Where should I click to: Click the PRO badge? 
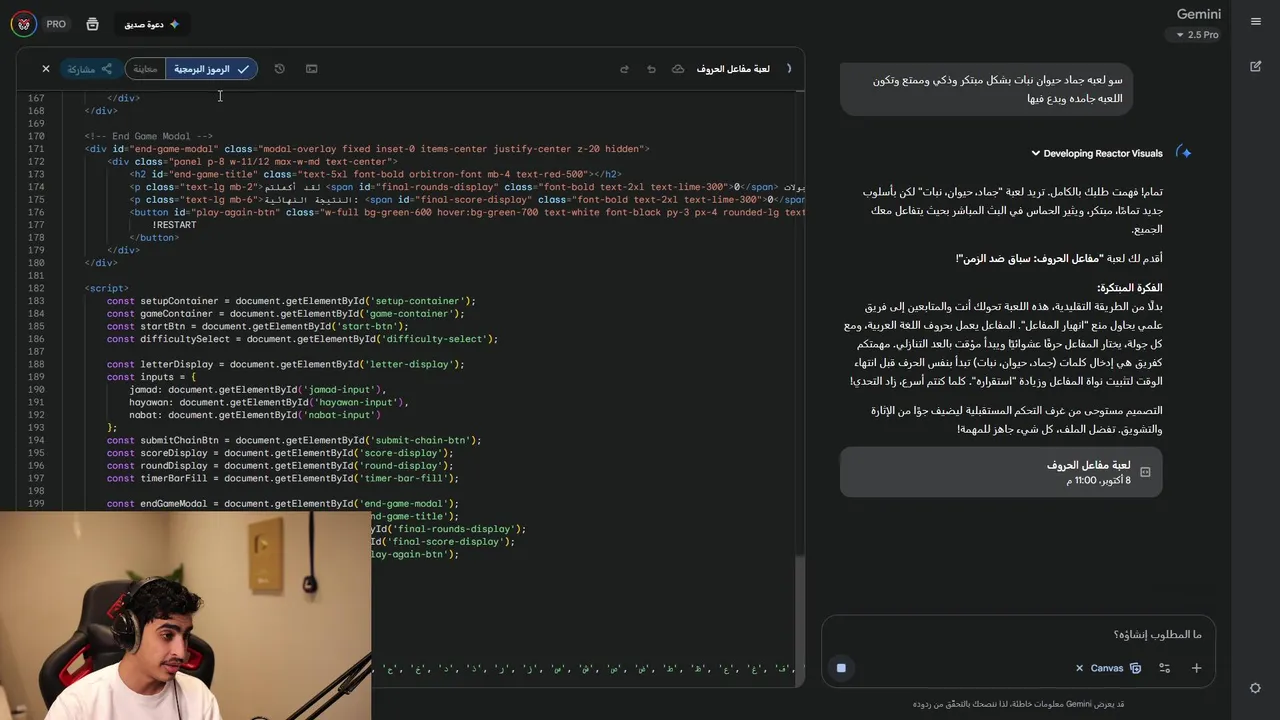tap(56, 24)
